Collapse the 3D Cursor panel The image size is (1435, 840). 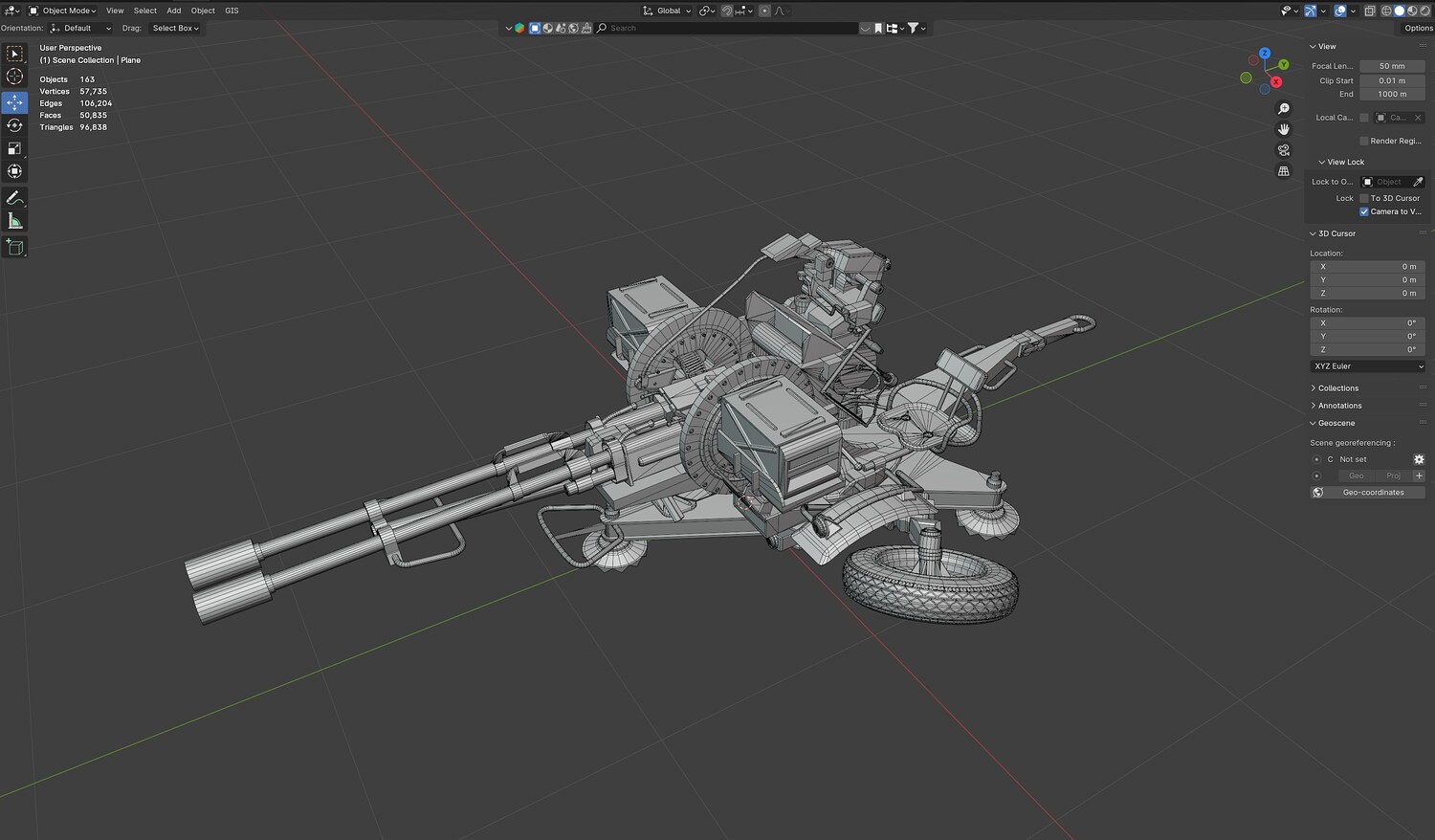point(1333,233)
